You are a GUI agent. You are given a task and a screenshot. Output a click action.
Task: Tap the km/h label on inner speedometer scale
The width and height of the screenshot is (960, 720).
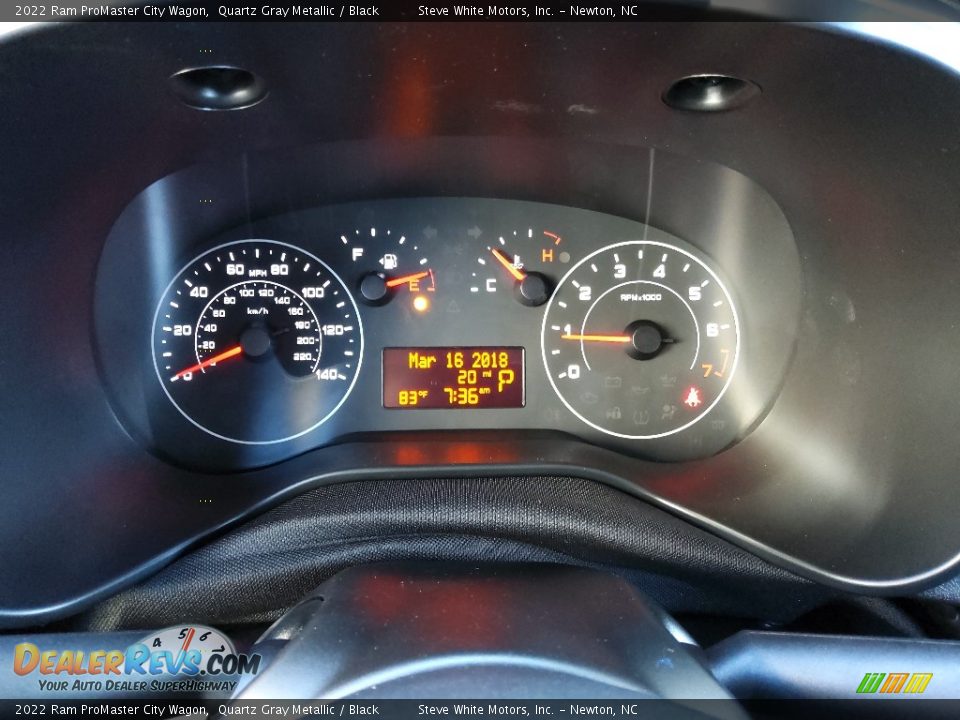point(257,311)
